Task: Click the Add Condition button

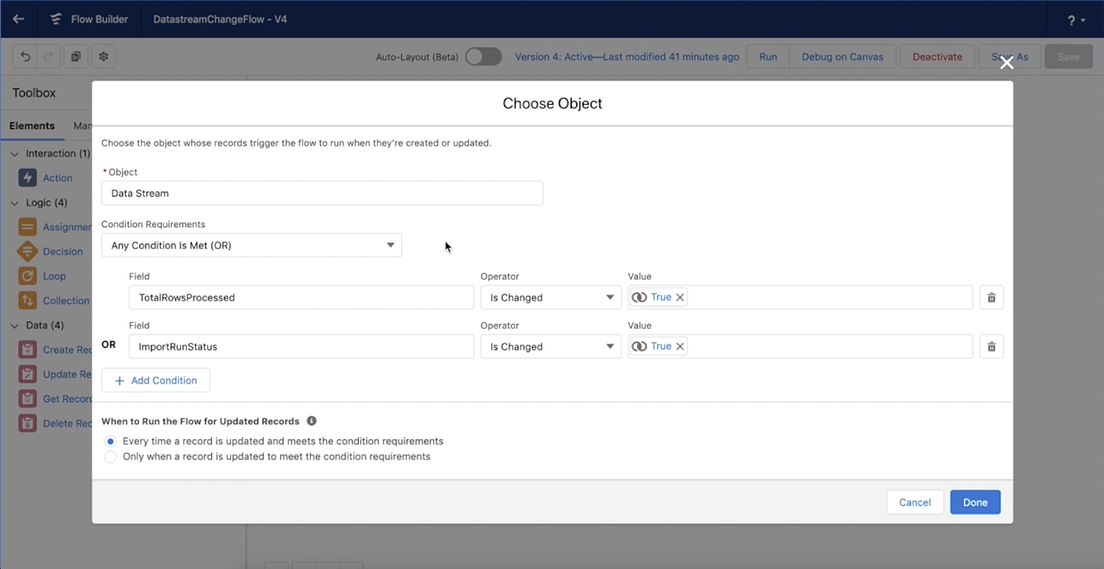Action: (156, 380)
